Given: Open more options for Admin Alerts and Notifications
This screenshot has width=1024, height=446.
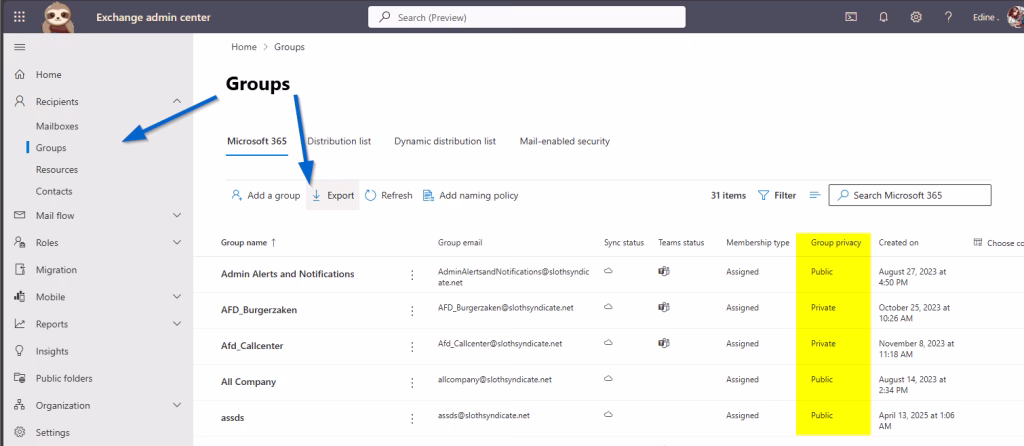Looking at the screenshot, I should coord(412,275).
